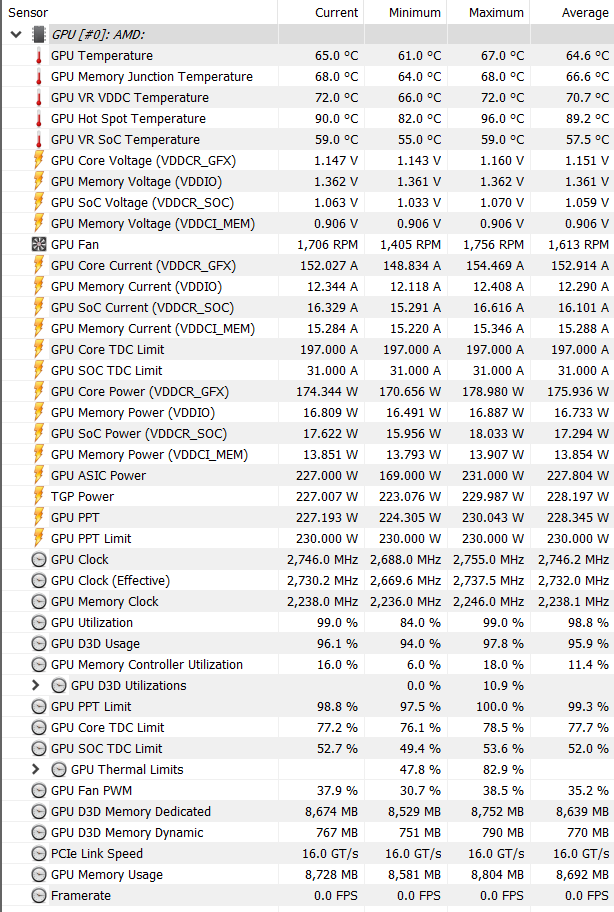614x912 pixels.
Task: Click lightning icon of GPU Core Current (VDDCR_GFX)
Action: pos(38,265)
